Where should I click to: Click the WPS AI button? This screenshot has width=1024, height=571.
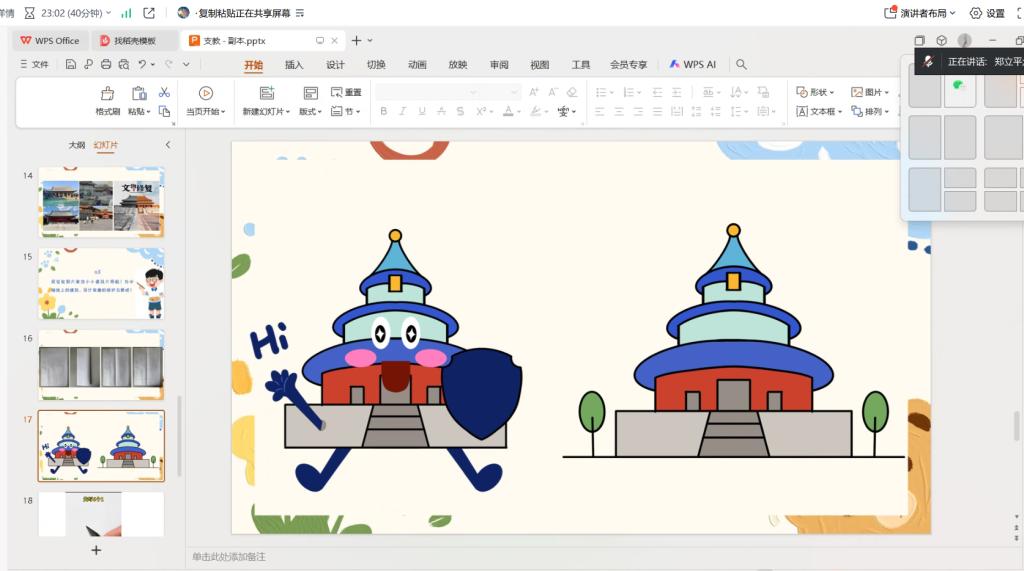[693, 65]
